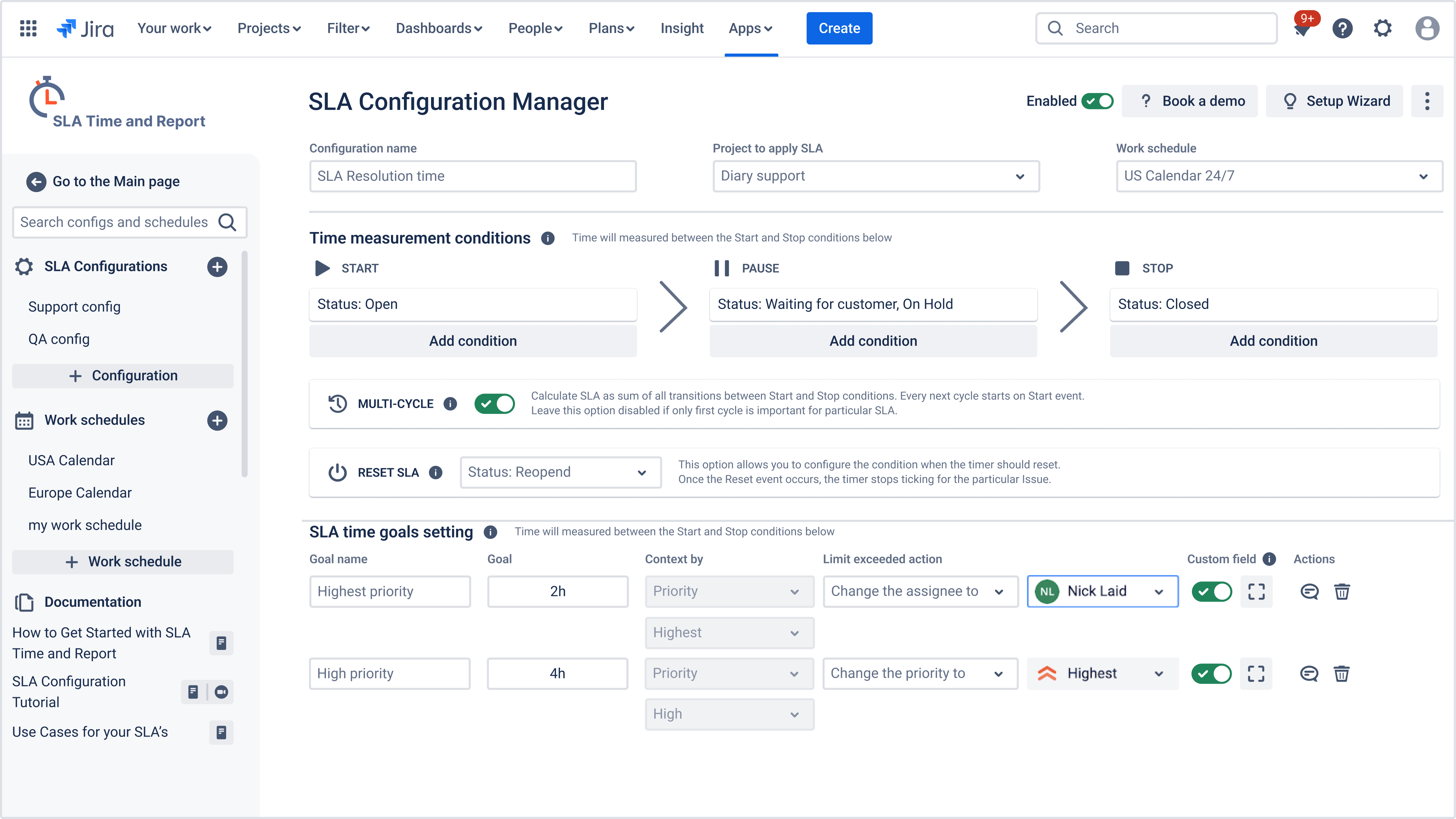Click info icon next to Custom field
The width and height of the screenshot is (1456, 819).
(x=1270, y=559)
